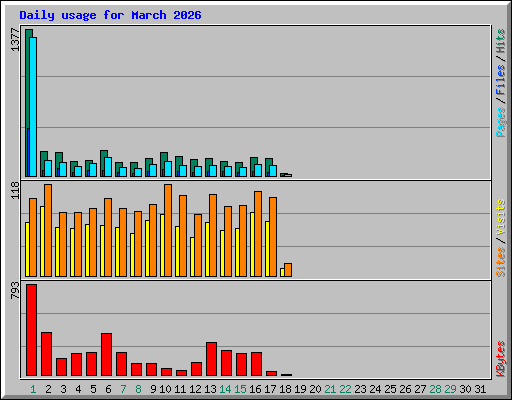Click green day label 15 on the x-axis
The height and width of the screenshot is (400, 512).
point(240,389)
